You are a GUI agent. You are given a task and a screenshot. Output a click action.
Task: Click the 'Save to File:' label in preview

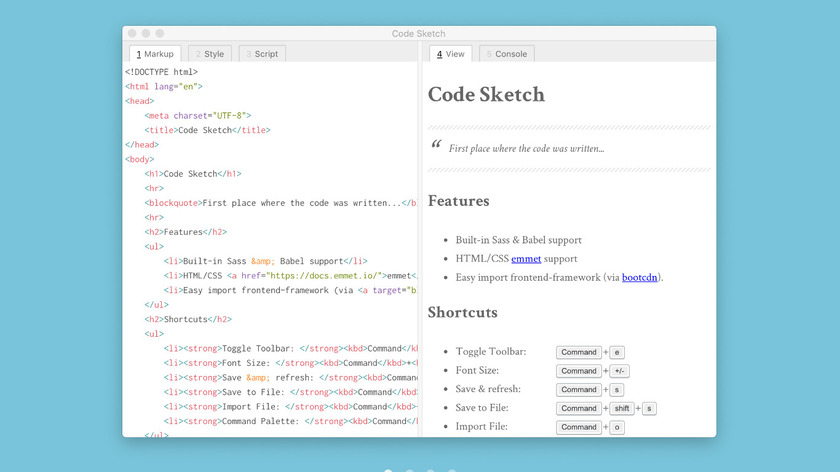coord(482,408)
